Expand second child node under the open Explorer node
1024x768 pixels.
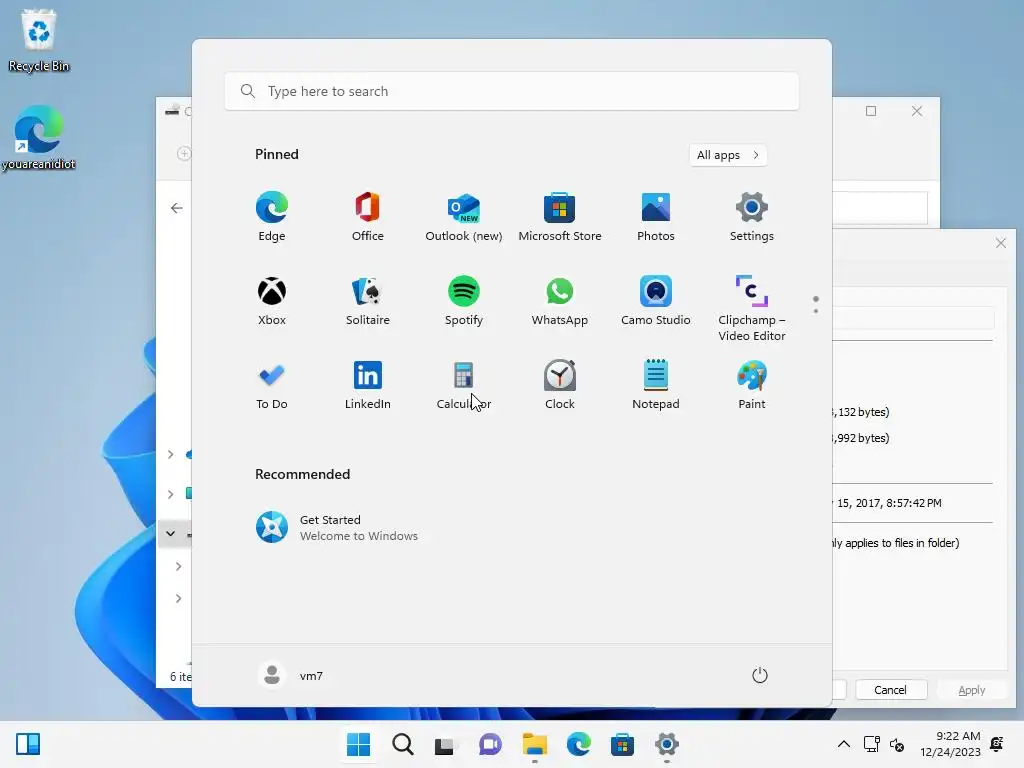[x=178, y=598]
